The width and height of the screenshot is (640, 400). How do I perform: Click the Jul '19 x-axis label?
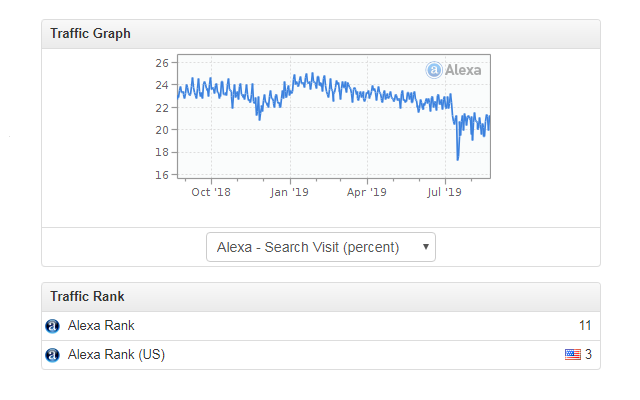point(446,192)
